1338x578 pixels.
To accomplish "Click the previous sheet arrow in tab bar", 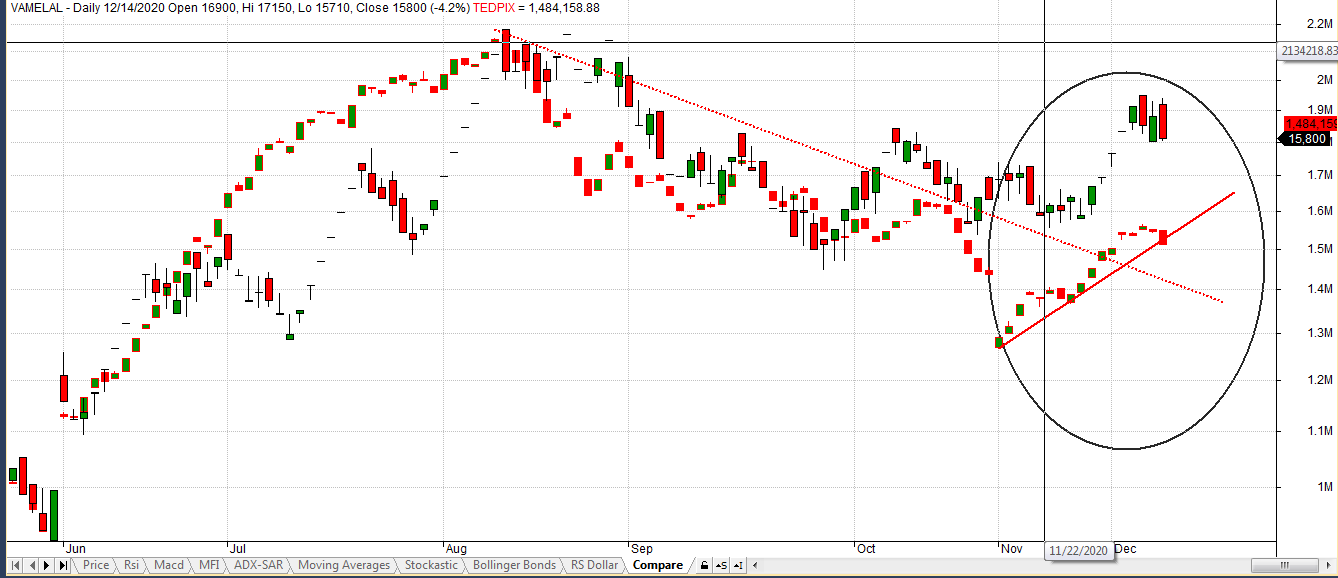I will point(30,566).
